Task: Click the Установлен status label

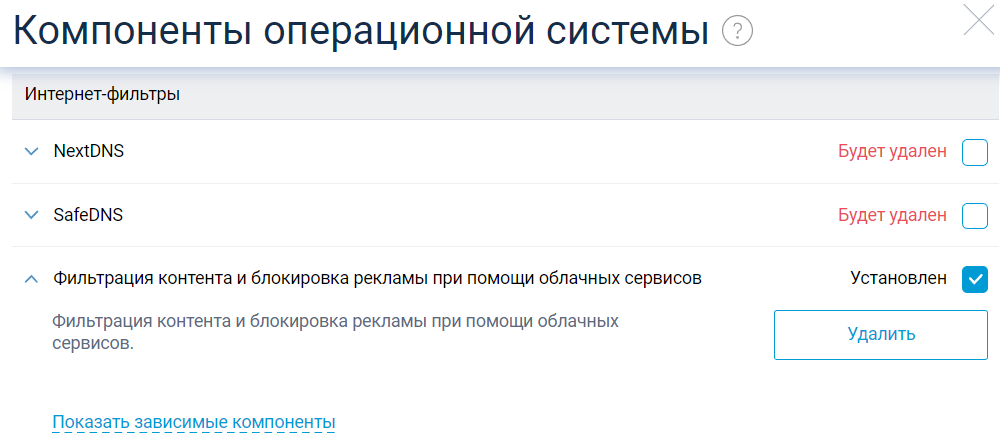Action: tap(898, 279)
